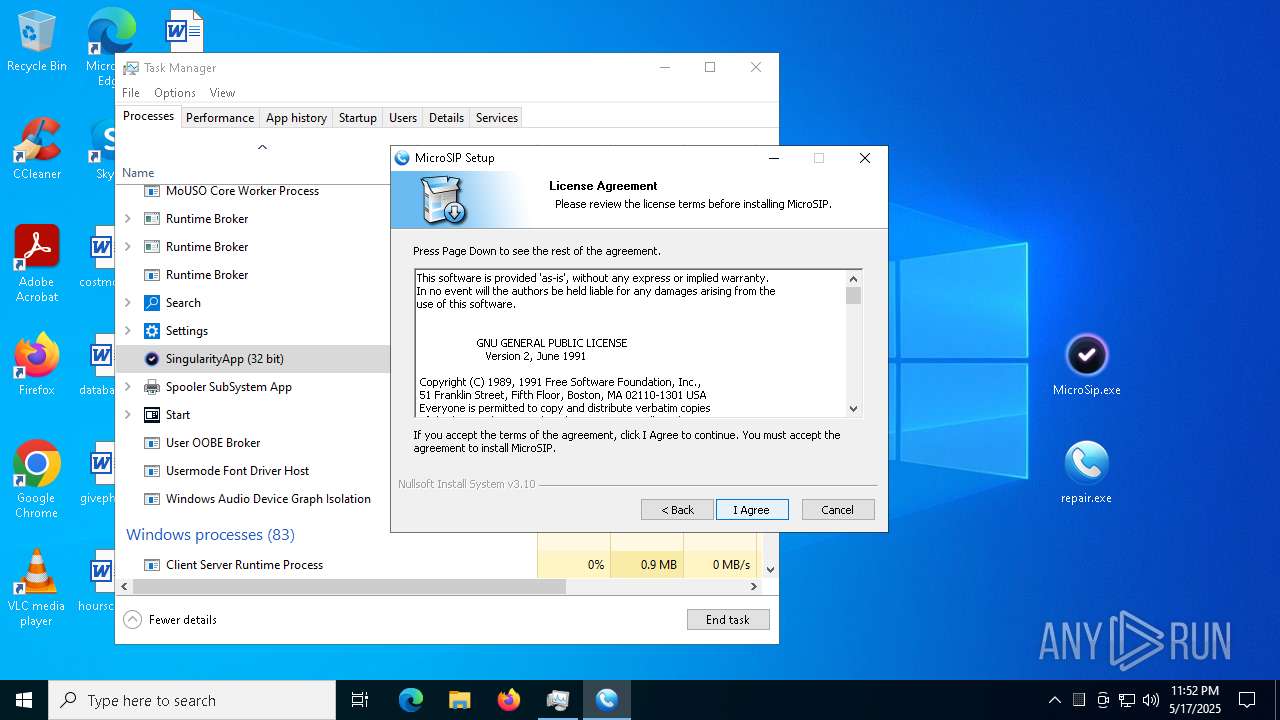Click the Search process magnifier icon
Image resolution: width=1280 pixels, height=720 pixels.
pyautogui.click(x=152, y=303)
